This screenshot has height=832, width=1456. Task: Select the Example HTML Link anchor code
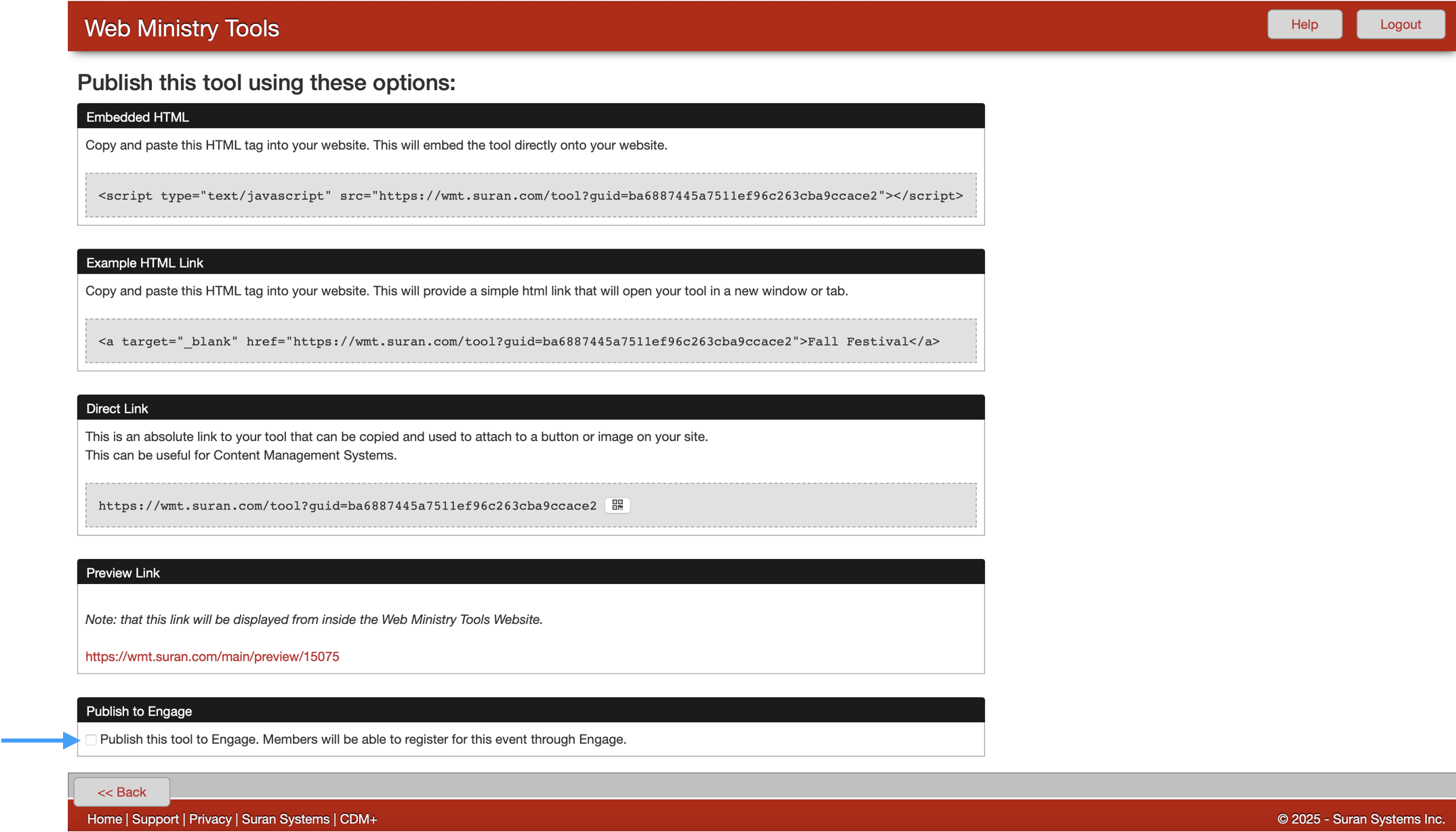519,341
